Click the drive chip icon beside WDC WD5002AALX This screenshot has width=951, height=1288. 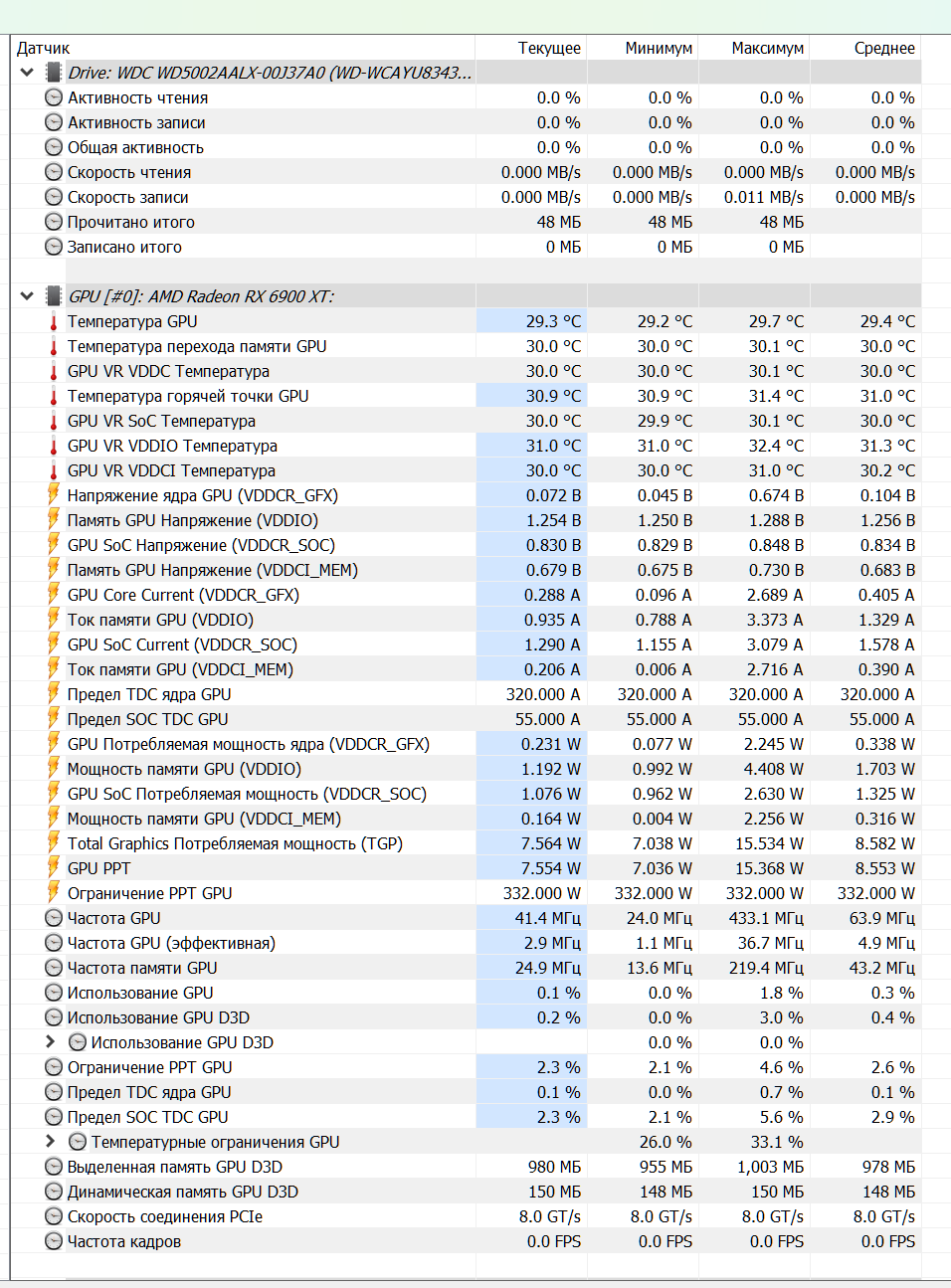(54, 73)
